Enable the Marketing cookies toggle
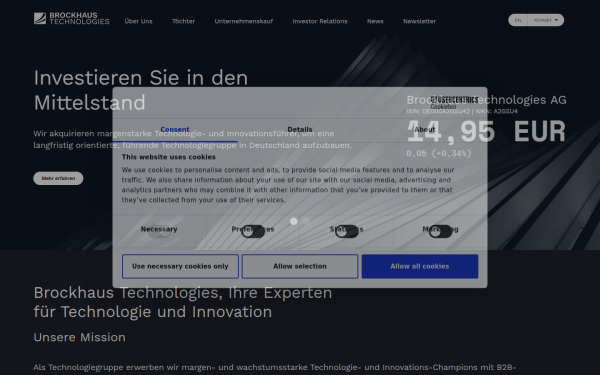600x375 pixels. point(440,231)
